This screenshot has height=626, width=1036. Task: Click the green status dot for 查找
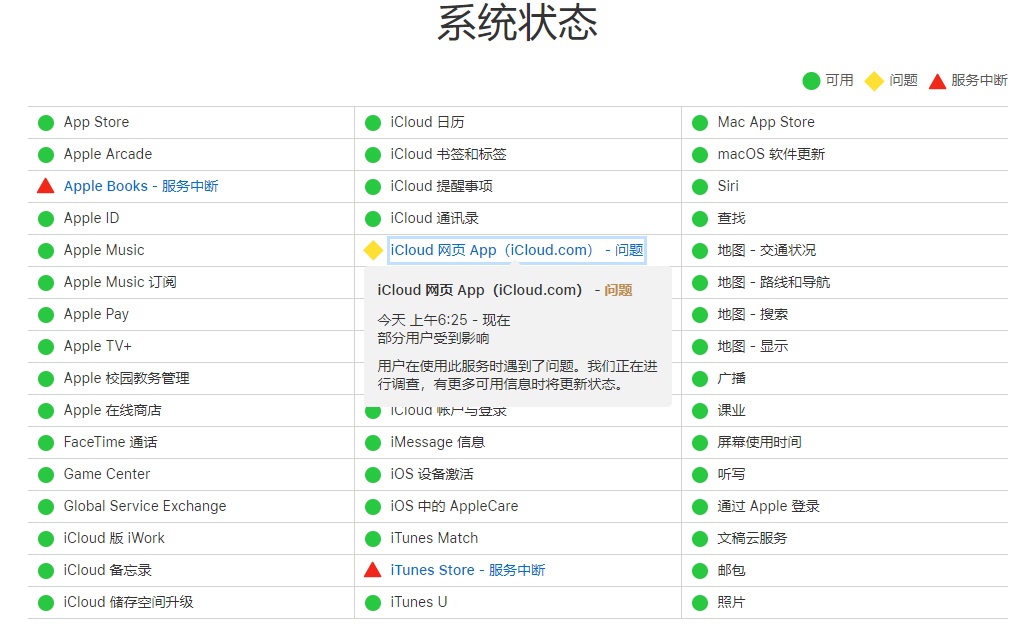coord(700,219)
